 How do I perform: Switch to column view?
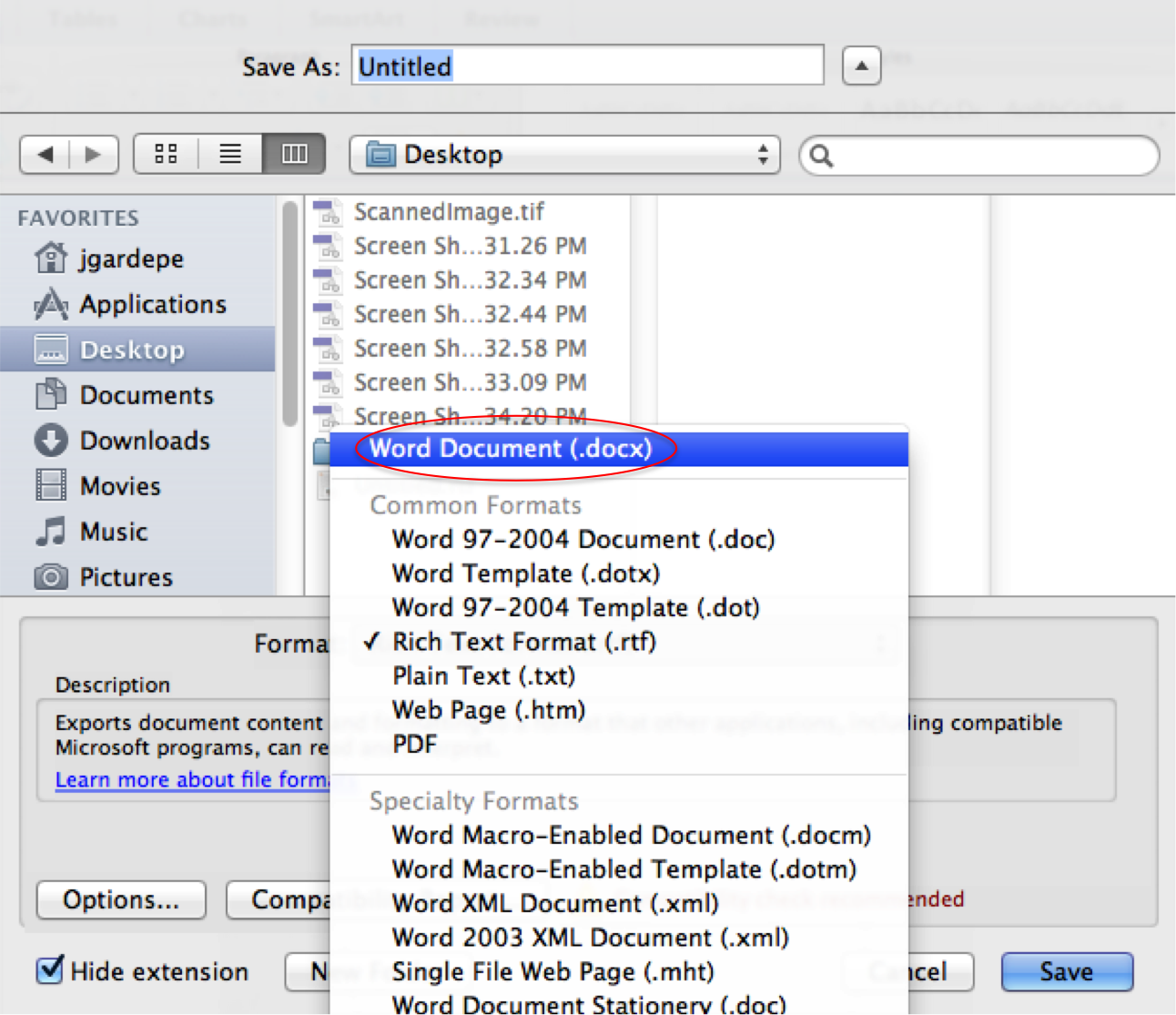pos(294,154)
